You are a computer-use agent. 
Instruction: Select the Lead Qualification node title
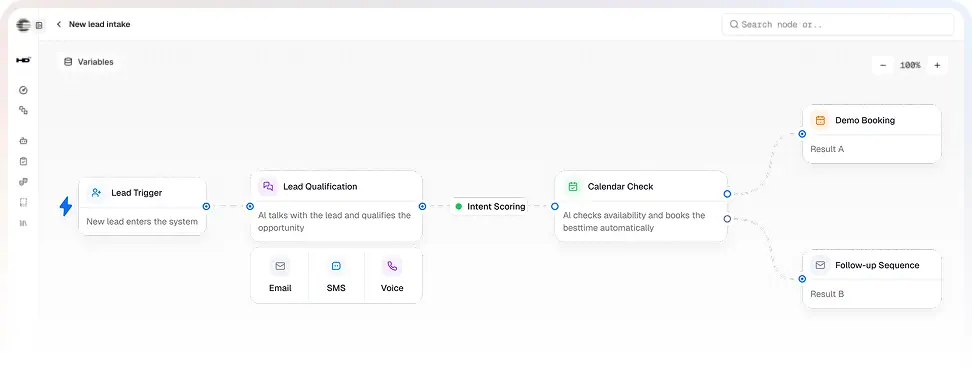[x=320, y=186]
